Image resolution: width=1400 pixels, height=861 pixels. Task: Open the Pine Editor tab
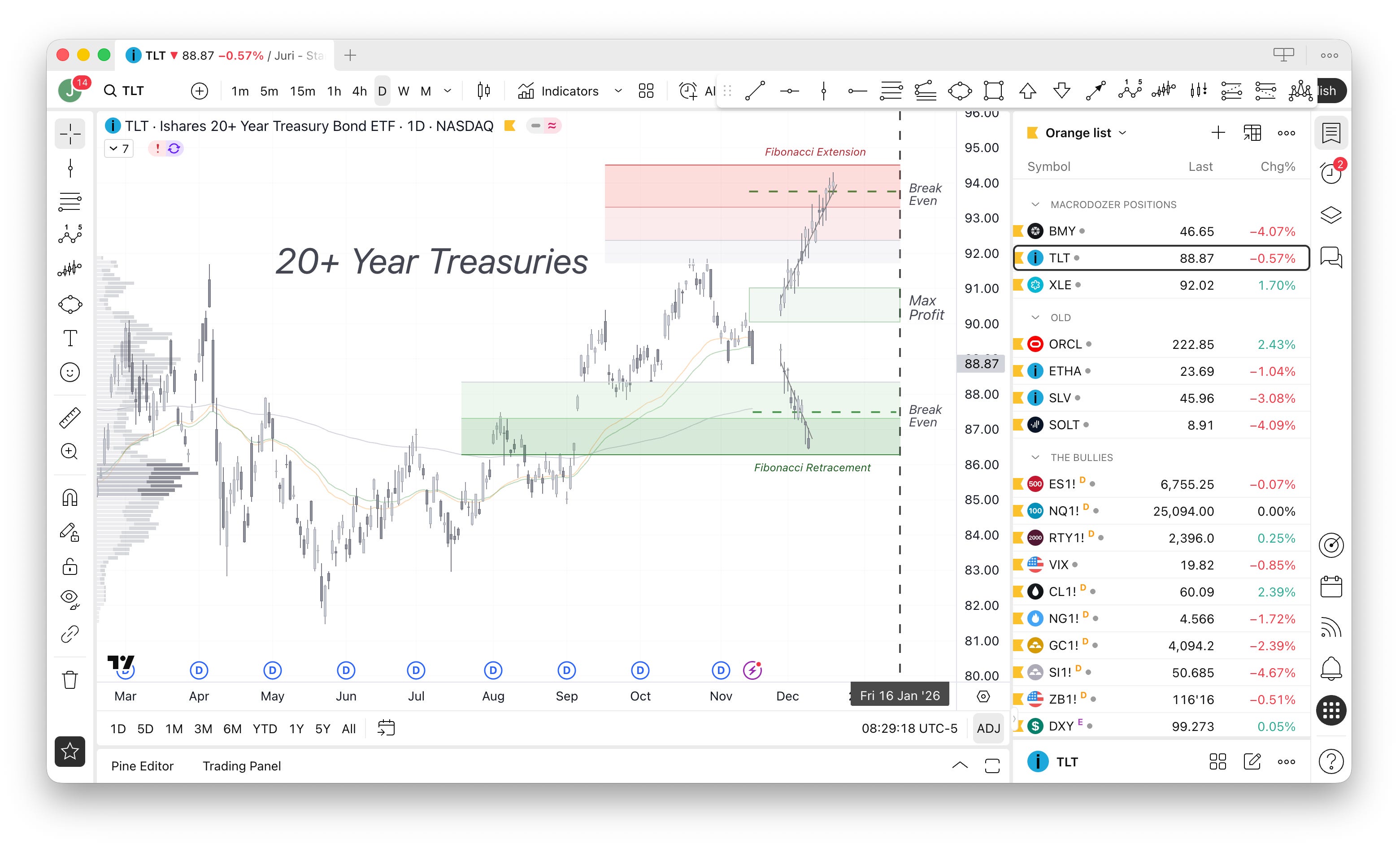pyautogui.click(x=142, y=766)
